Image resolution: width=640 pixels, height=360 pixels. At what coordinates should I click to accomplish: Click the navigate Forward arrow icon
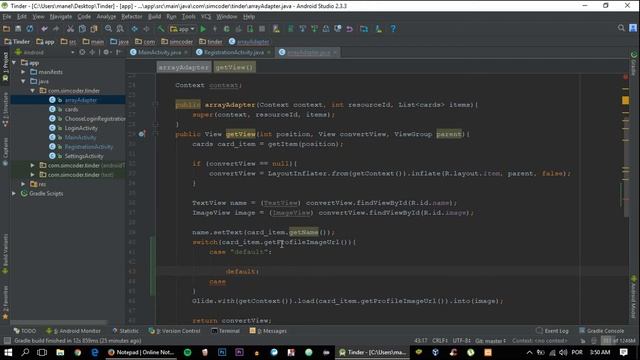[x=146, y=29]
